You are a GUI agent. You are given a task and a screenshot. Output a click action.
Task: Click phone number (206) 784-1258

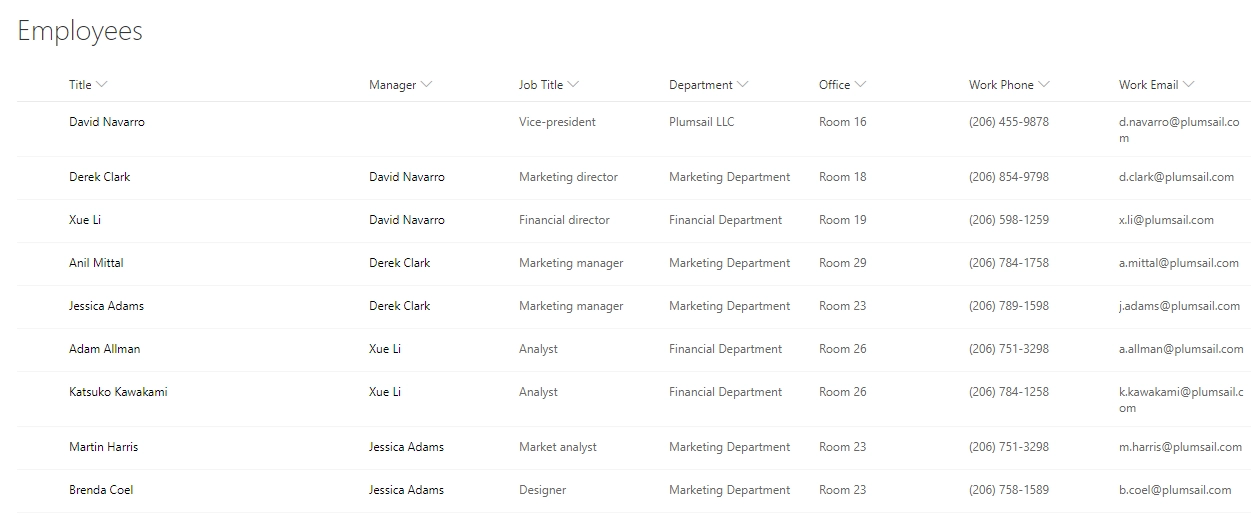tap(1009, 392)
